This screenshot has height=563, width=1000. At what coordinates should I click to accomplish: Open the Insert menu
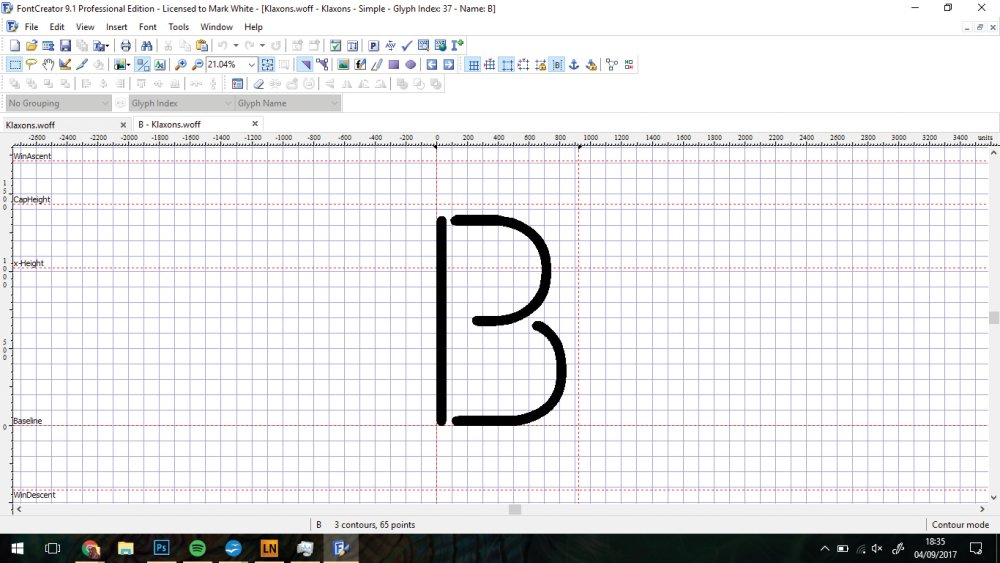point(116,27)
